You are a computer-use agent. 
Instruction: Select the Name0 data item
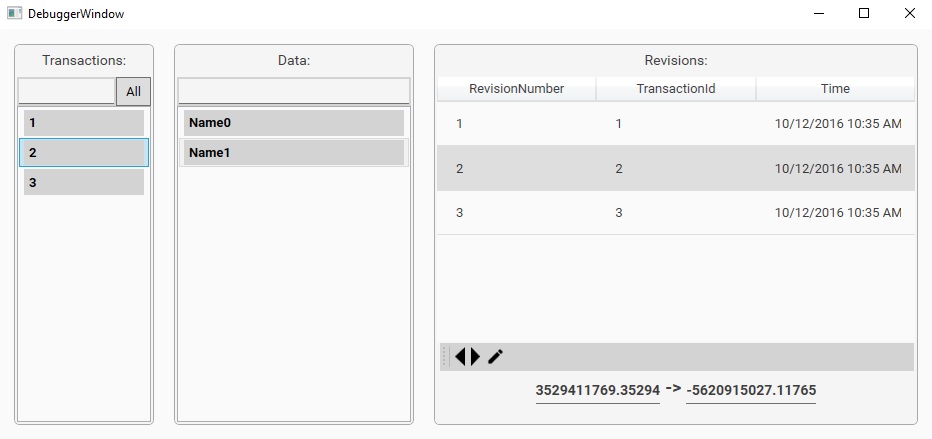tap(293, 123)
